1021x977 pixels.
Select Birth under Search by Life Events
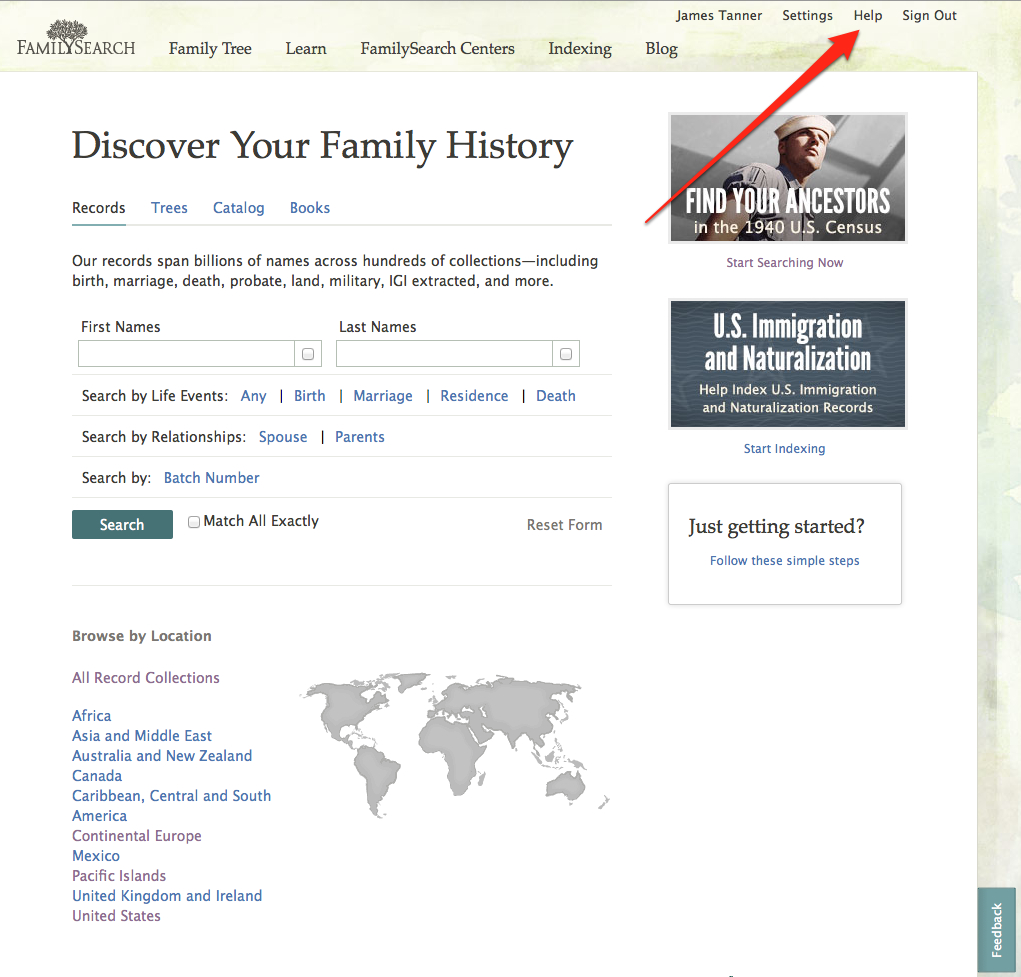309,395
